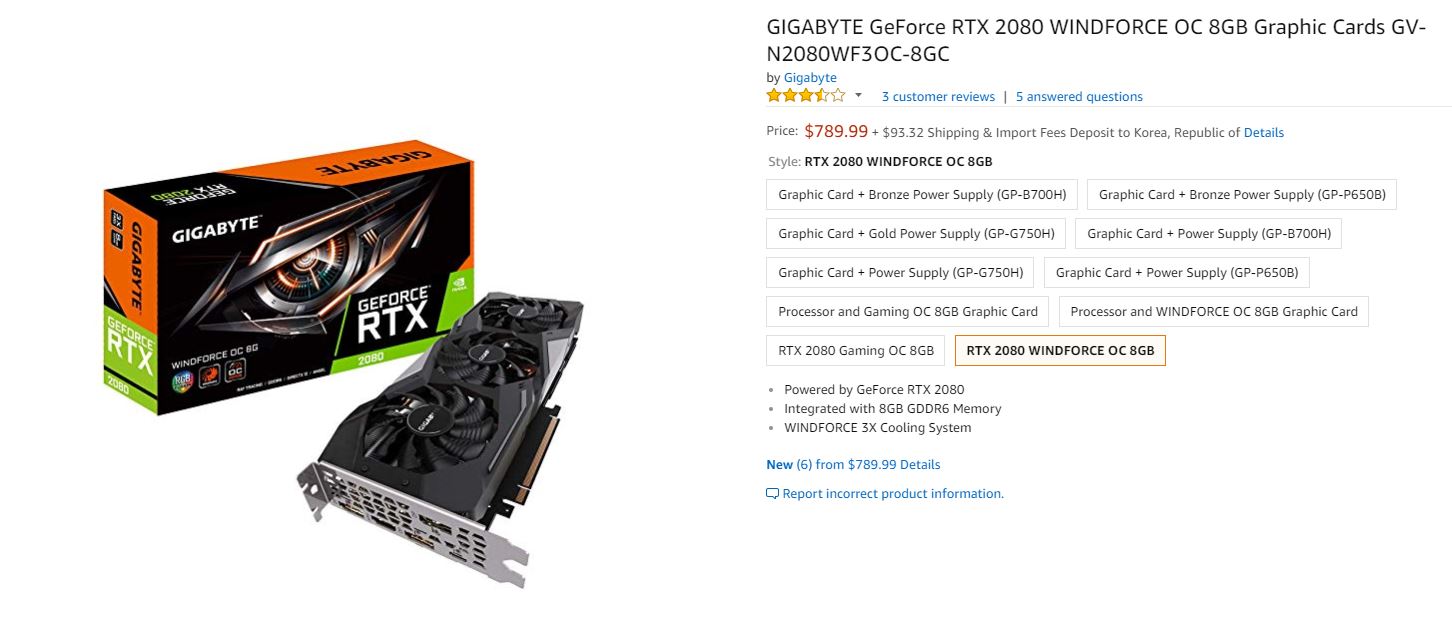
Task: Open the shipping fees Details link
Action: click(x=1264, y=132)
